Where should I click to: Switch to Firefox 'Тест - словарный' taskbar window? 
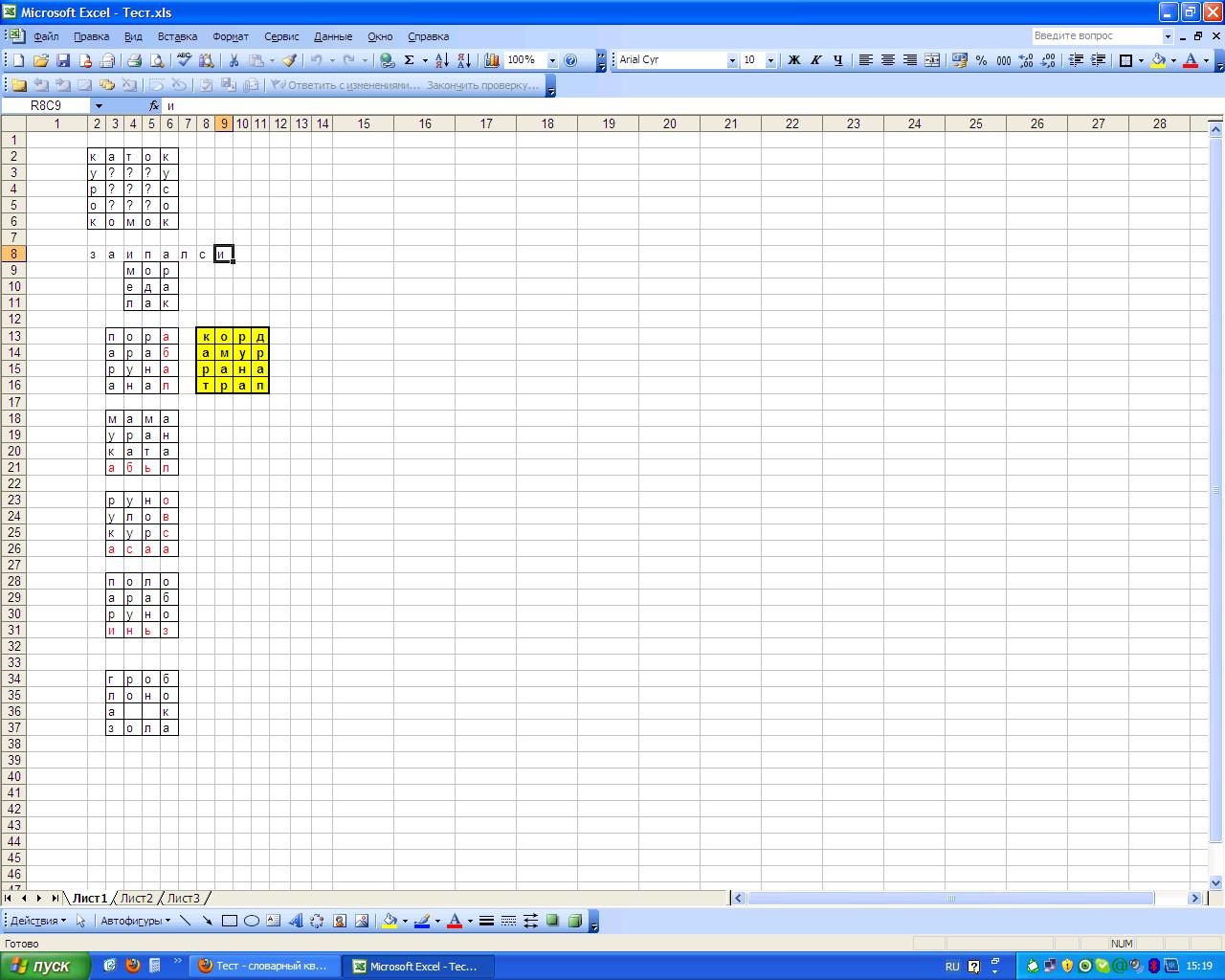click(x=264, y=966)
